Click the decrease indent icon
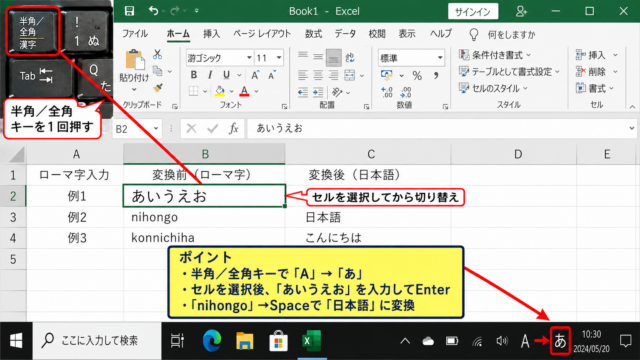640x360 pixels. coord(302,92)
